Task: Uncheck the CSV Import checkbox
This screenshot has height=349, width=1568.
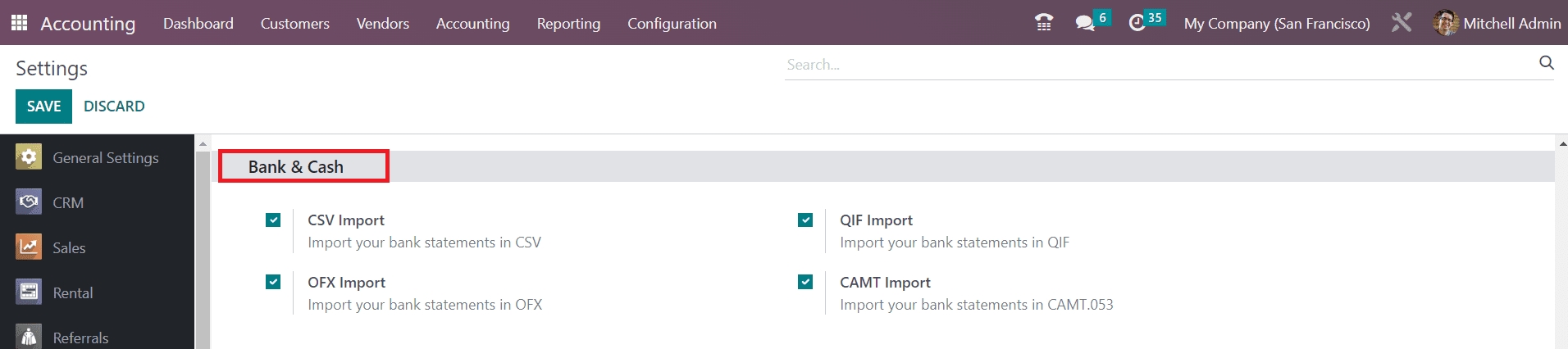Action: tap(273, 220)
